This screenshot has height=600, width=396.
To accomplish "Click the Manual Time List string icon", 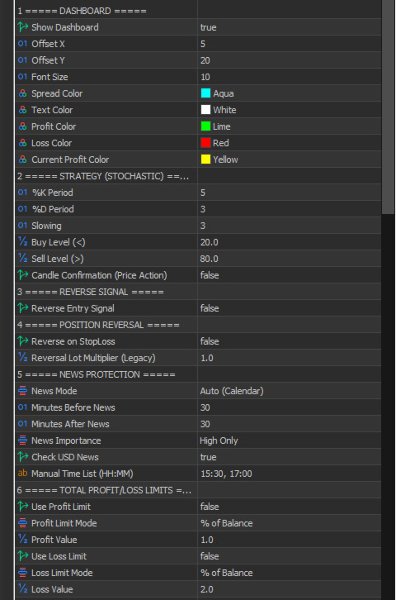I will click(x=23, y=473).
